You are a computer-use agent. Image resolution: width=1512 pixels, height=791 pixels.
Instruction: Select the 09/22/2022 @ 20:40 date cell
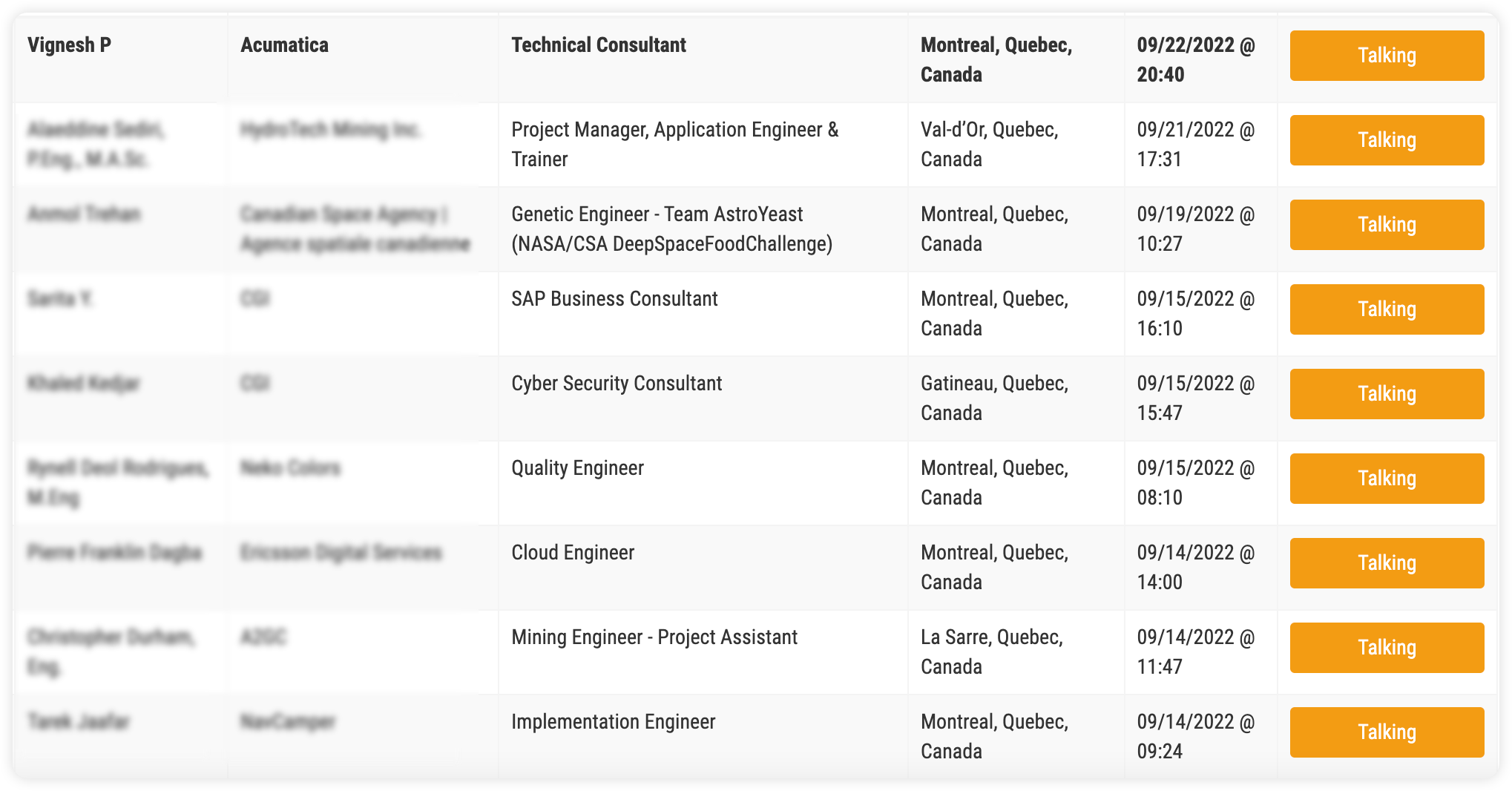pos(1195,59)
